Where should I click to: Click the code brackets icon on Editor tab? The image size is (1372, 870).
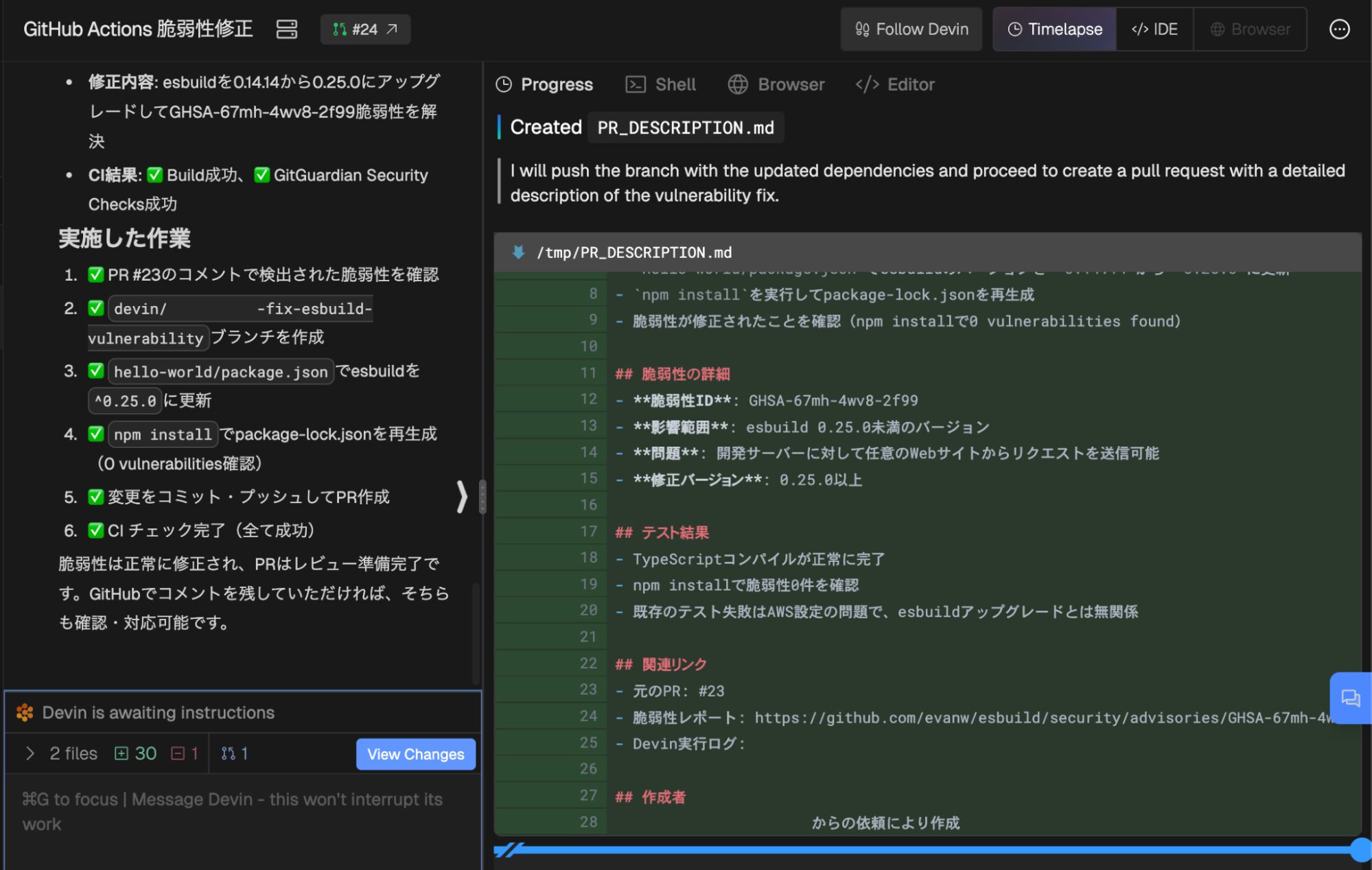point(867,84)
